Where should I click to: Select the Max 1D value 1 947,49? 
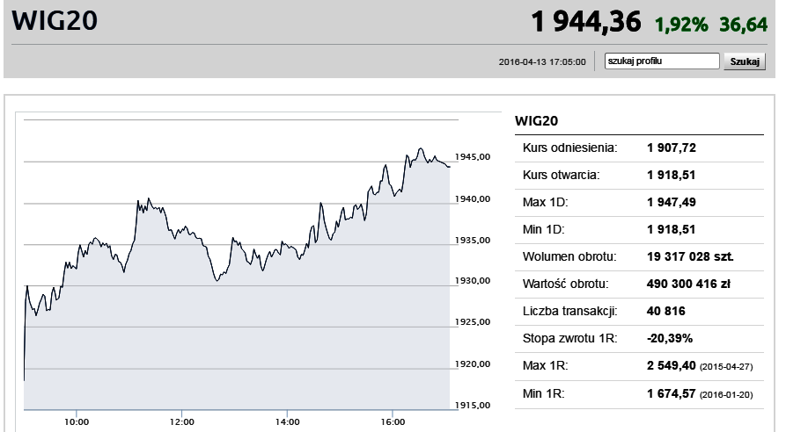[671, 202]
